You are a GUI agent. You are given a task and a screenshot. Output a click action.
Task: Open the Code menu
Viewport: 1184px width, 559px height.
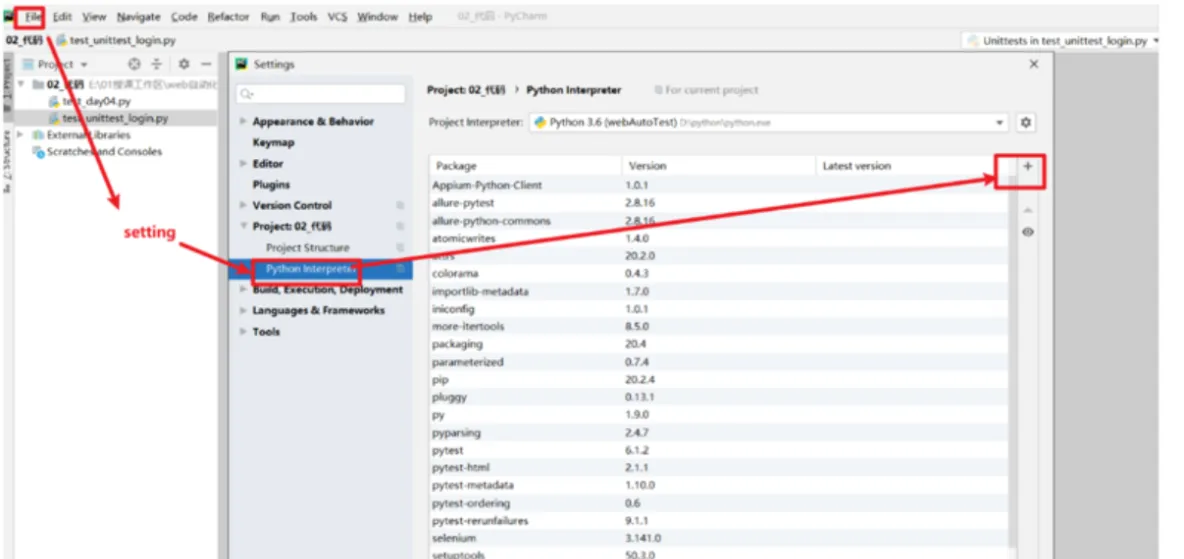coord(184,17)
